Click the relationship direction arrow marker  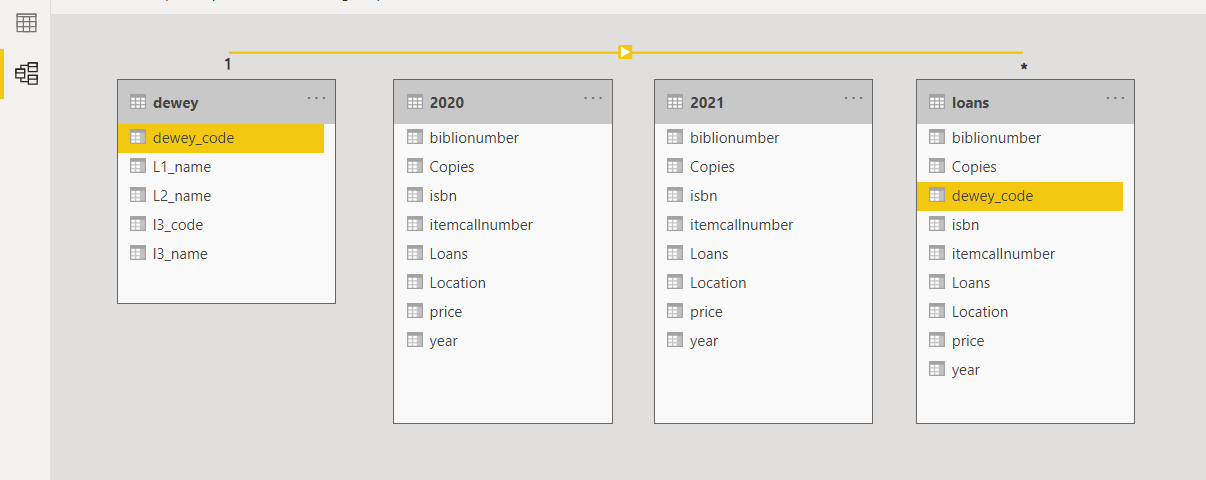625,52
